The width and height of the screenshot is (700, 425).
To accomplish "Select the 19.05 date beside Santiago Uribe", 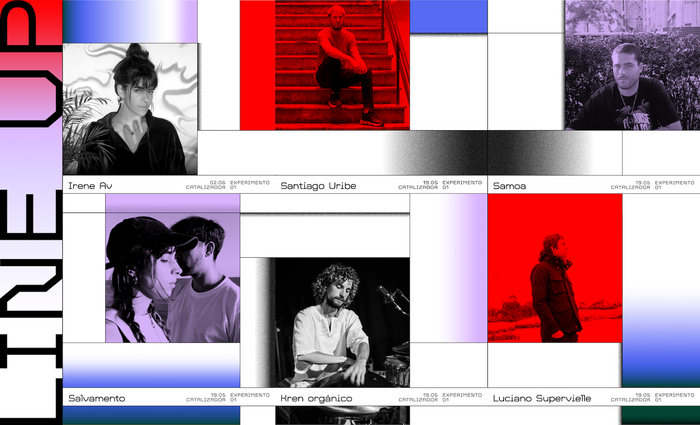I will point(430,183).
